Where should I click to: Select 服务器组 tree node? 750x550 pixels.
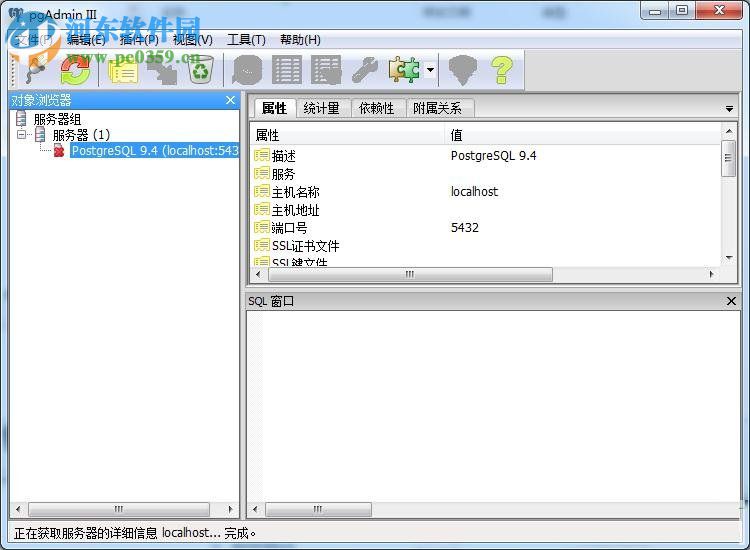tap(57, 119)
